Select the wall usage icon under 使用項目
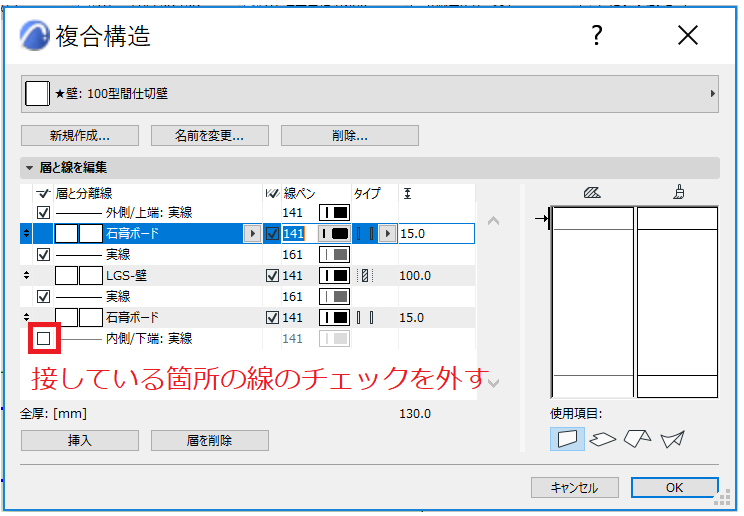The image size is (744, 516). coord(567,438)
